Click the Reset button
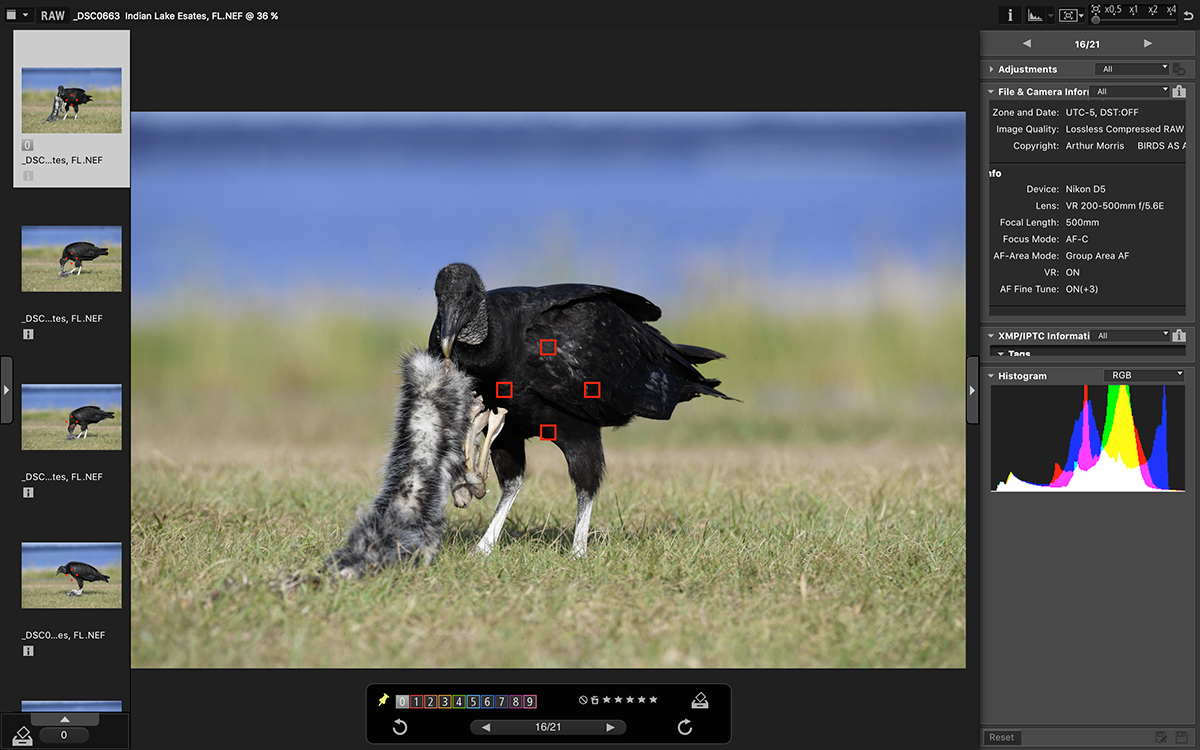 point(1001,737)
